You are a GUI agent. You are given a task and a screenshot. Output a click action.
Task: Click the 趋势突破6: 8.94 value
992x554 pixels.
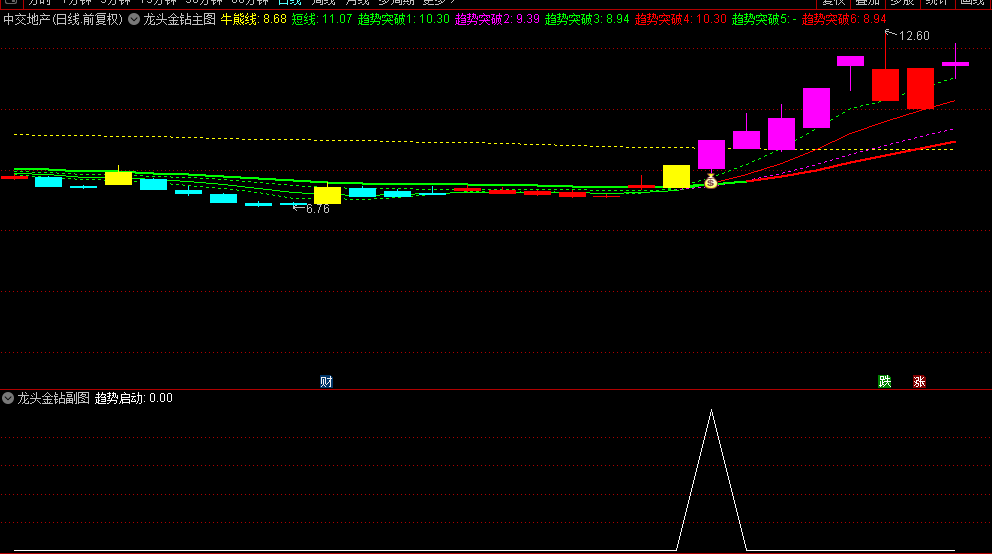click(844, 20)
